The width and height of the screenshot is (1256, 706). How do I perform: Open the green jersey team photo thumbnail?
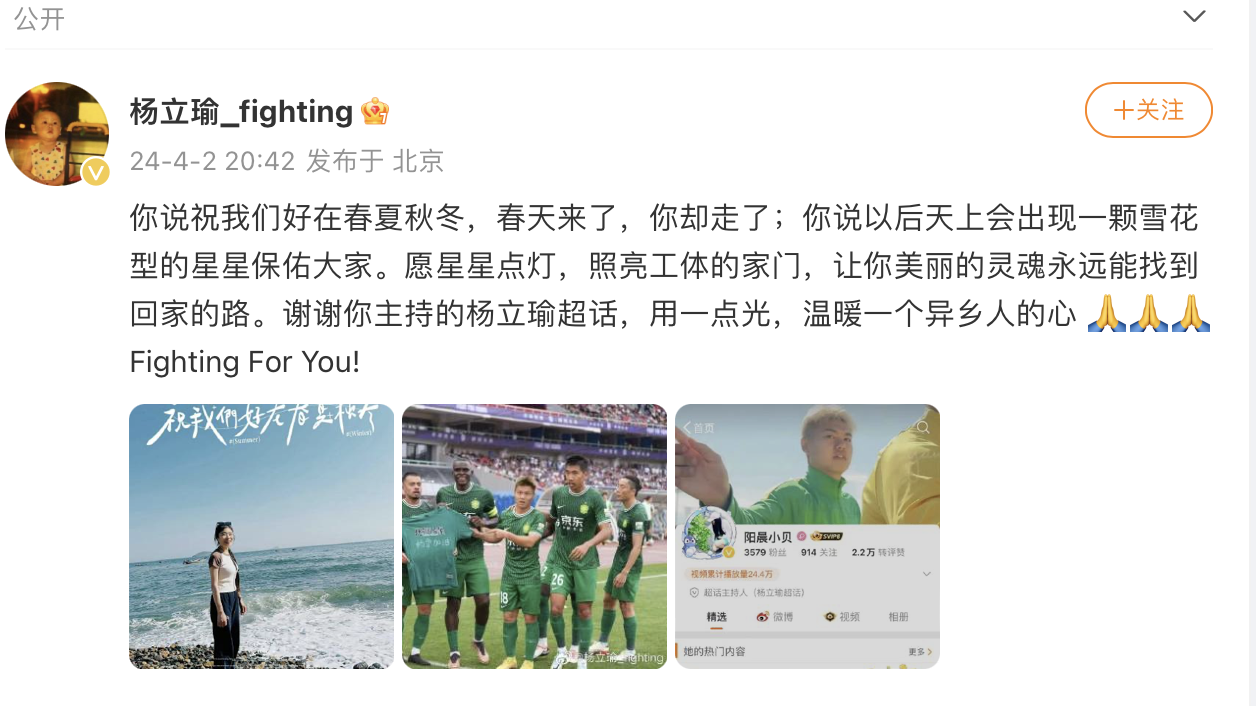point(534,536)
